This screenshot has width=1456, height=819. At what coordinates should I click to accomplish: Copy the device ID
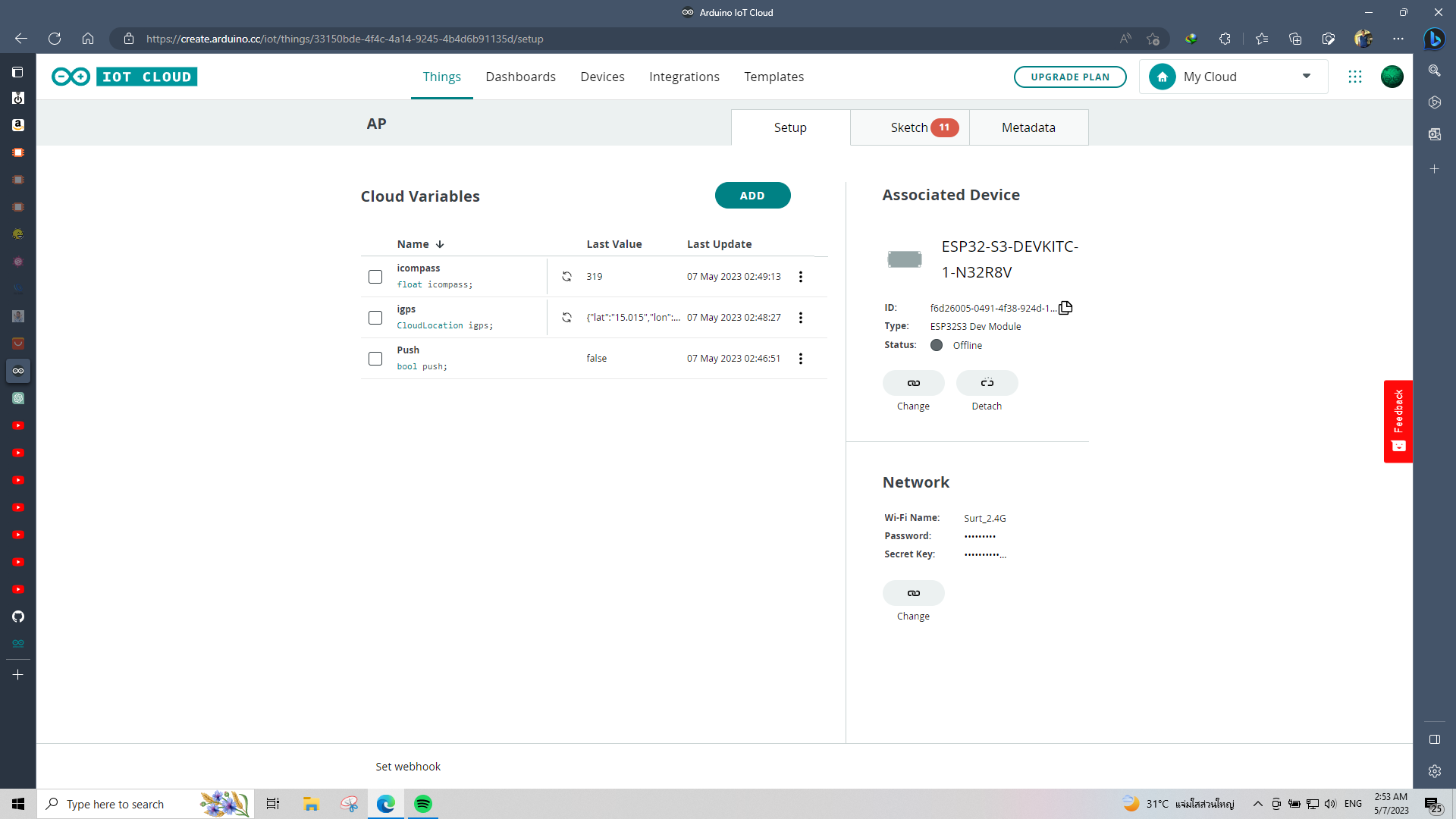point(1065,308)
